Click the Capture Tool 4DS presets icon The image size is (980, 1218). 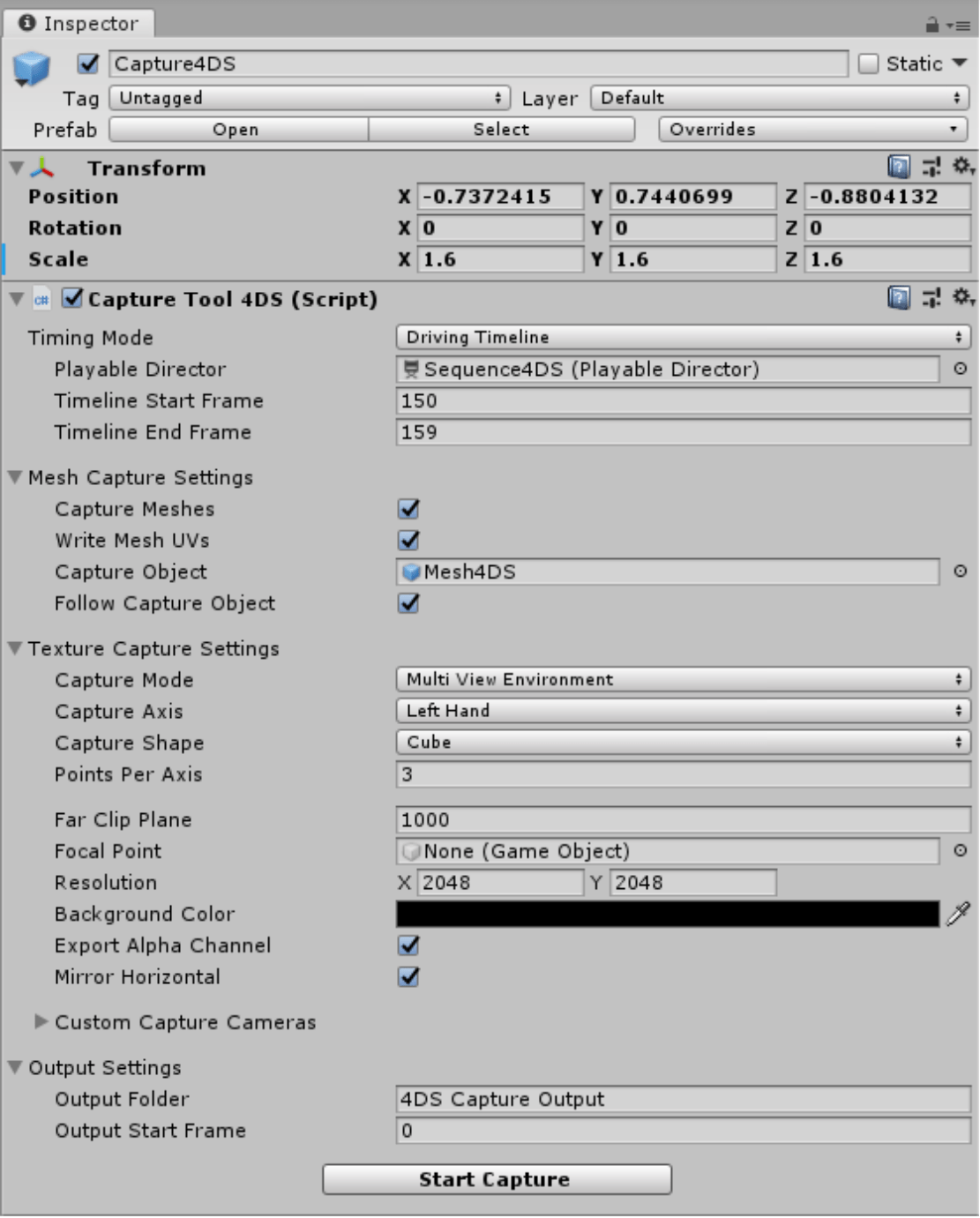point(932,298)
